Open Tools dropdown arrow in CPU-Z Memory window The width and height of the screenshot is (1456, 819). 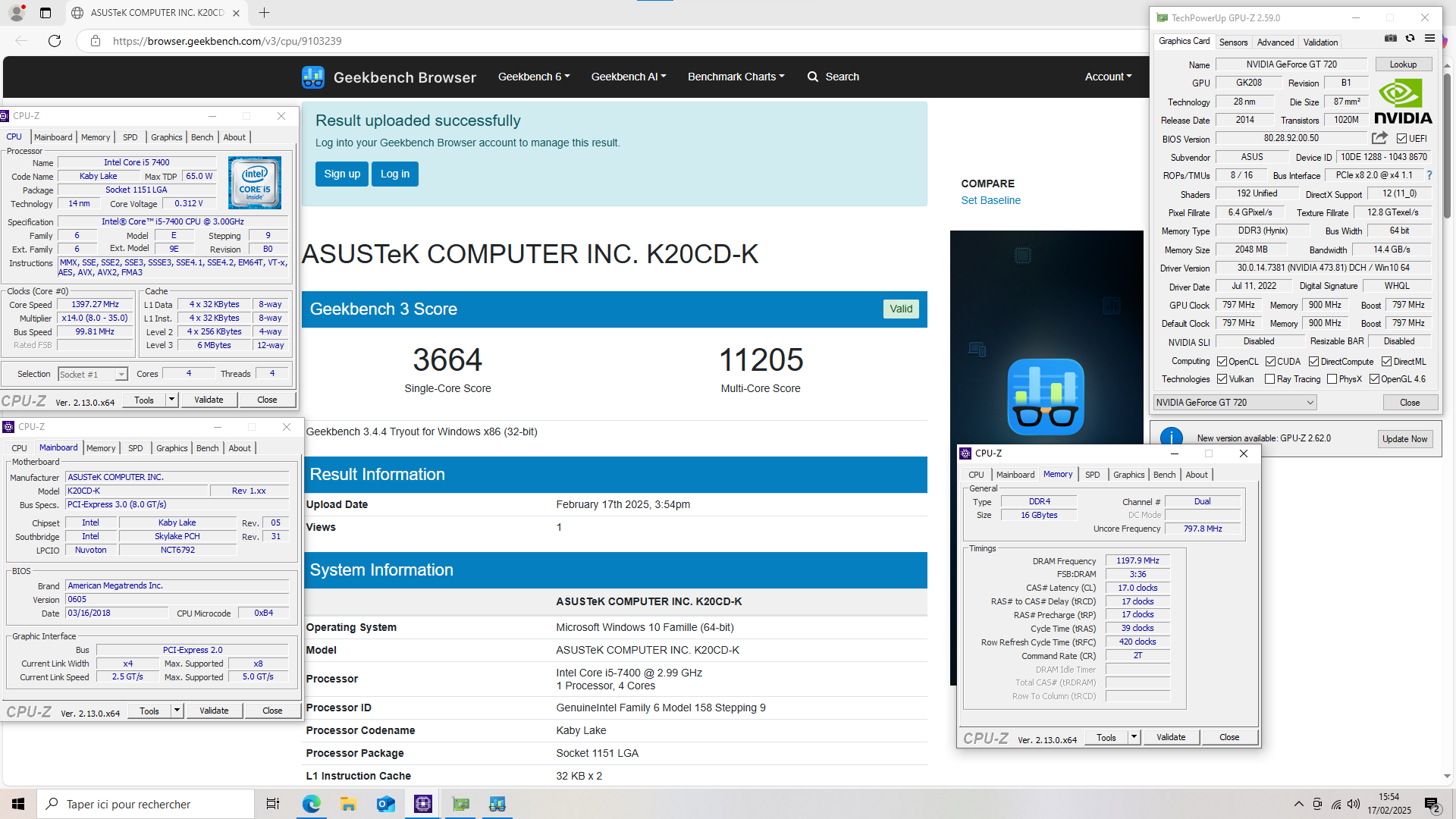click(x=1134, y=737)
